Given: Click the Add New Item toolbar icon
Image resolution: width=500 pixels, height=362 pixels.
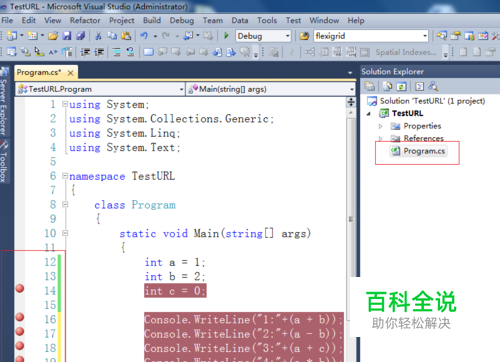Looking at the screenshot, I should point(33,36).
